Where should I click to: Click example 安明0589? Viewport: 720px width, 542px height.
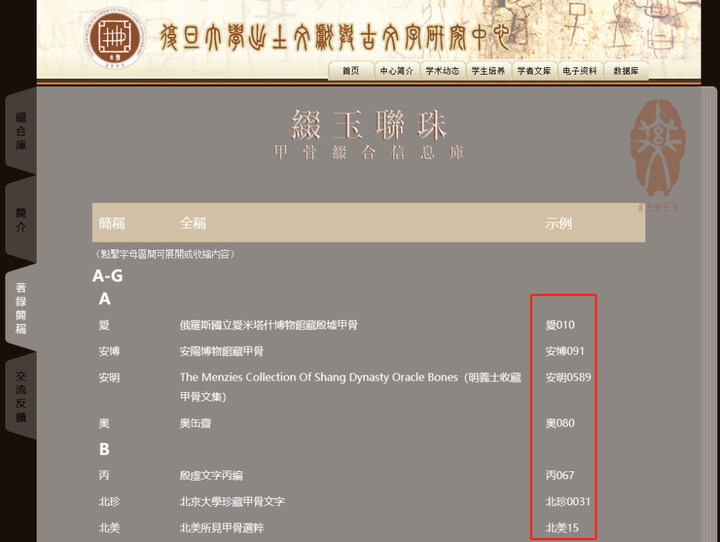[568, 378]
